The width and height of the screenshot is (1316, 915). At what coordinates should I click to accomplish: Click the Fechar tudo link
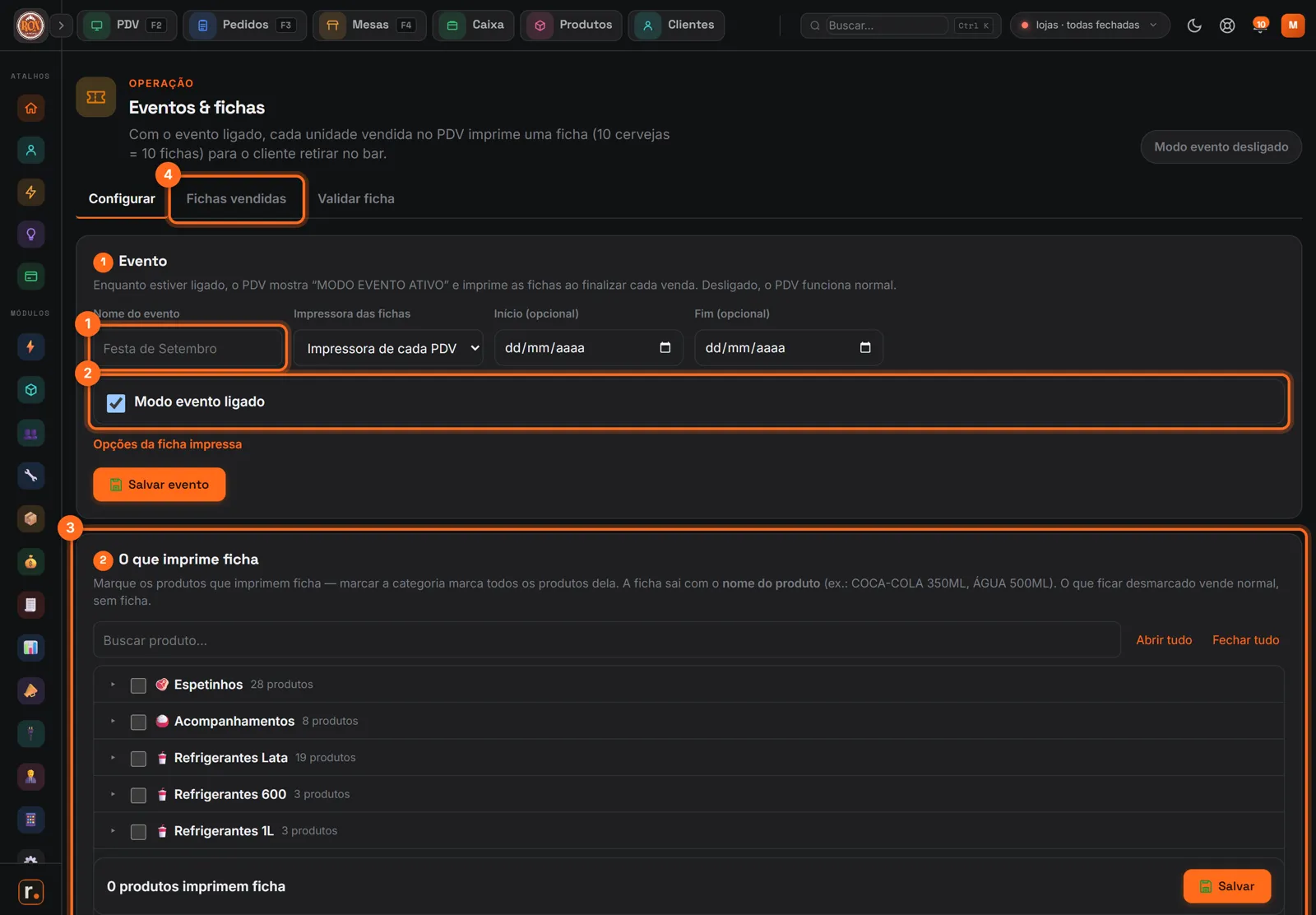tap(1245, 640)
